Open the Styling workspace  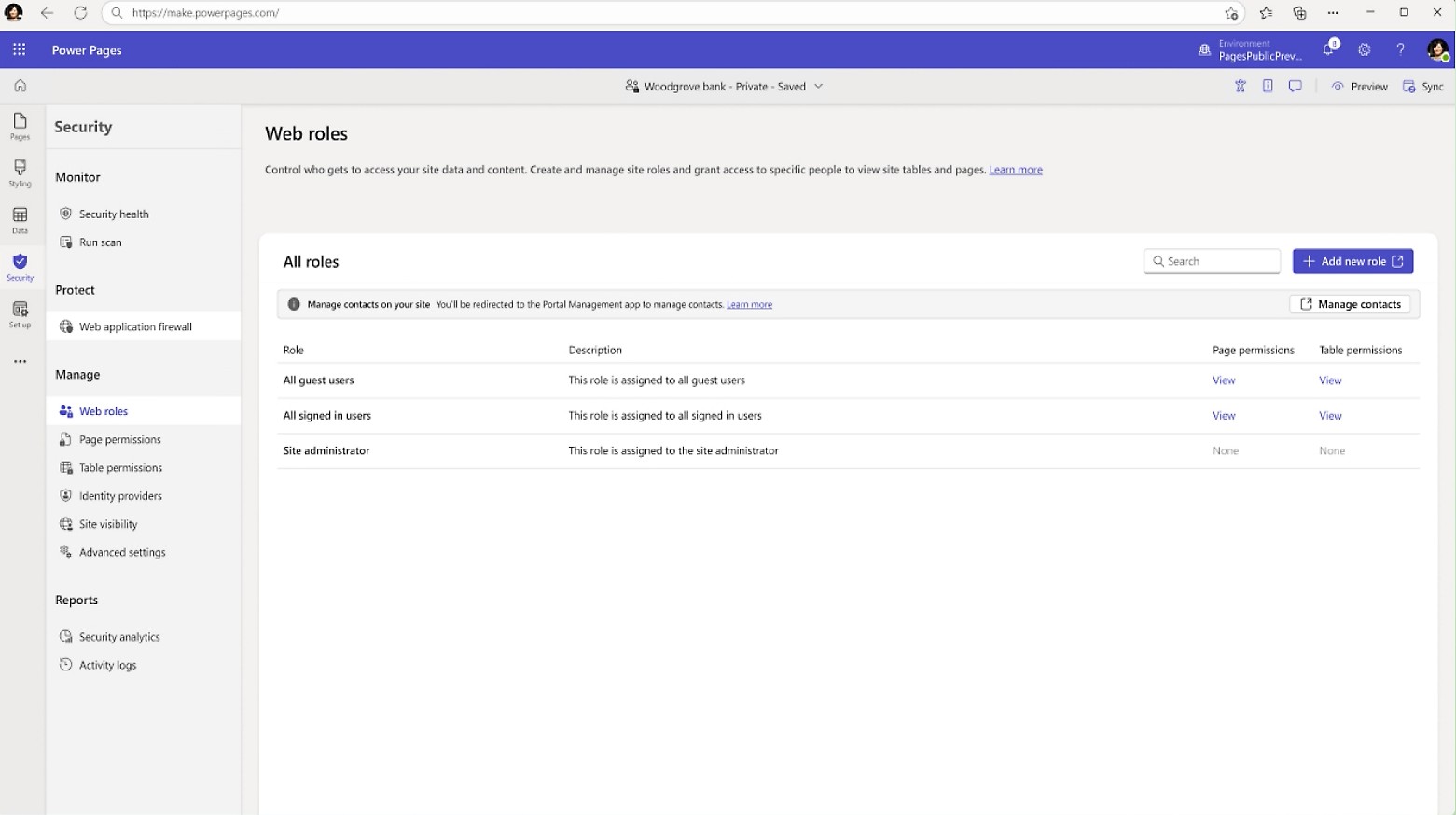pos(20,173)
